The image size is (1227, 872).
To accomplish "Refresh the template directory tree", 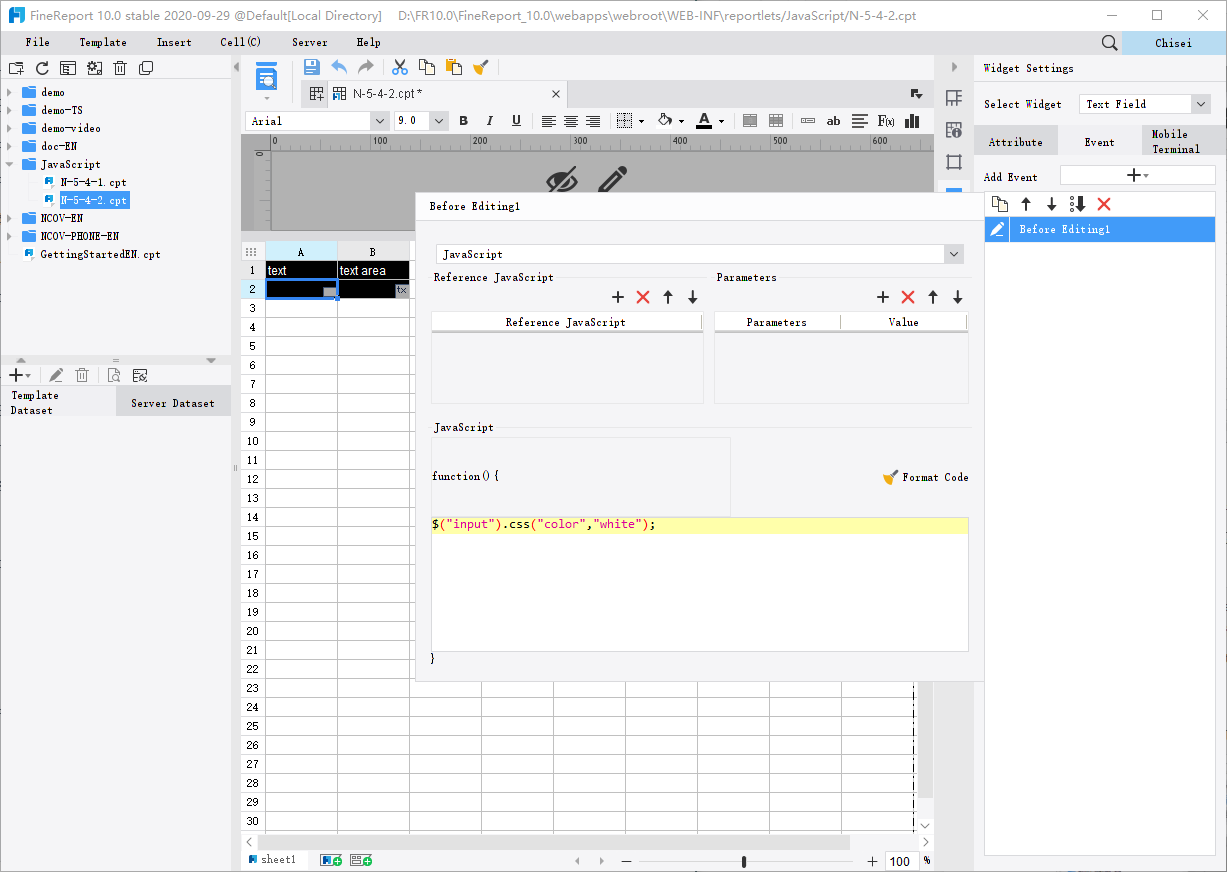I will click(x=42, y=68).
